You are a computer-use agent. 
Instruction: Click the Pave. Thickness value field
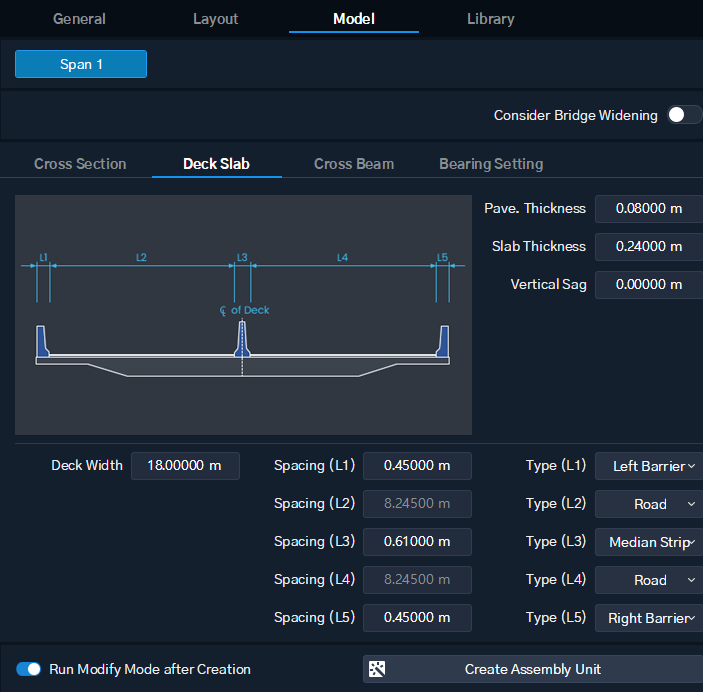tap(649, 209)
